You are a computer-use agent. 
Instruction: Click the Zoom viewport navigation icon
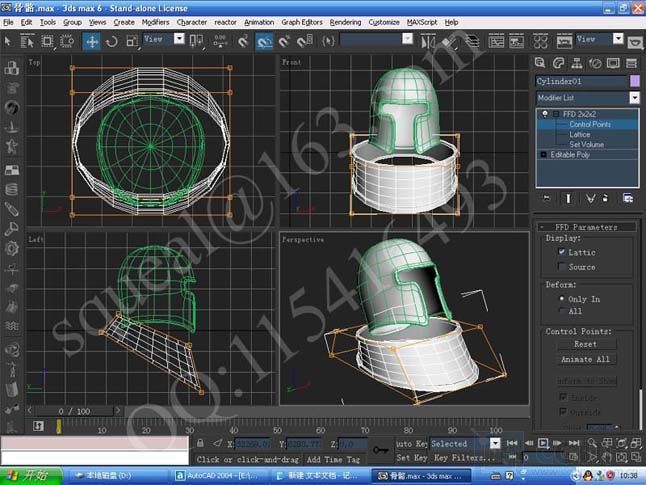(x=592, y=443)
